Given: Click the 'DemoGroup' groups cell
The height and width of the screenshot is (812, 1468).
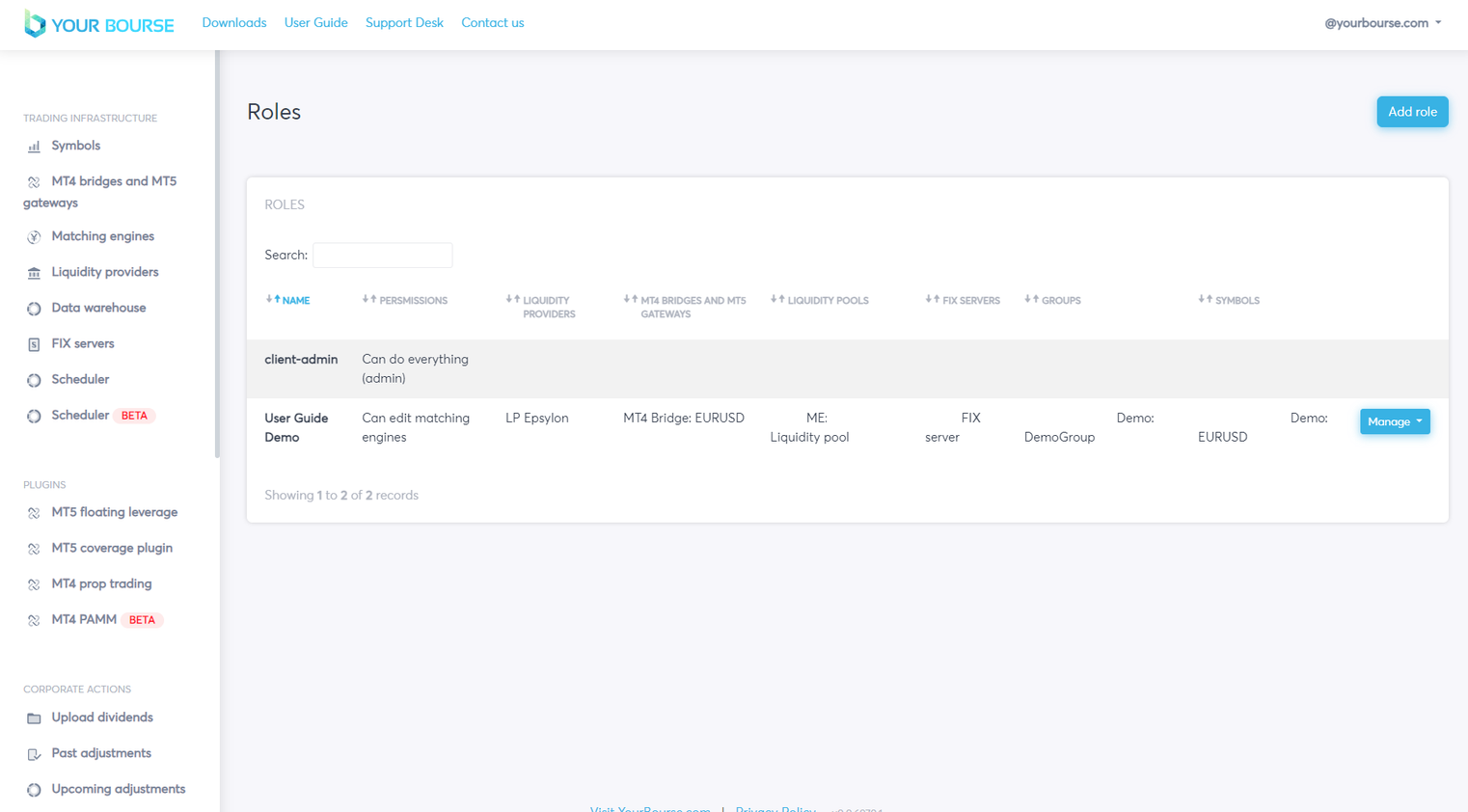Looking at the screenshot, I should [x=1059, y=437].
